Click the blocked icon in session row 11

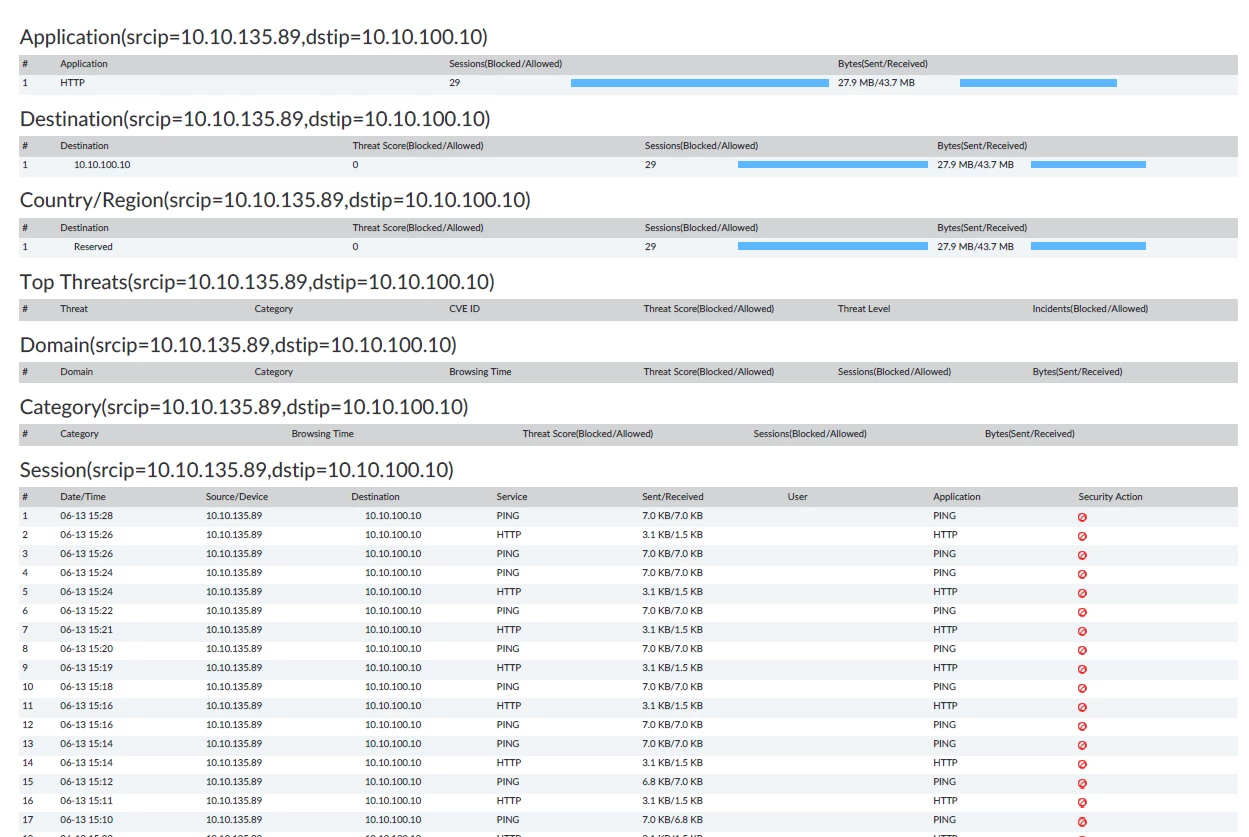pos(1082,707)
